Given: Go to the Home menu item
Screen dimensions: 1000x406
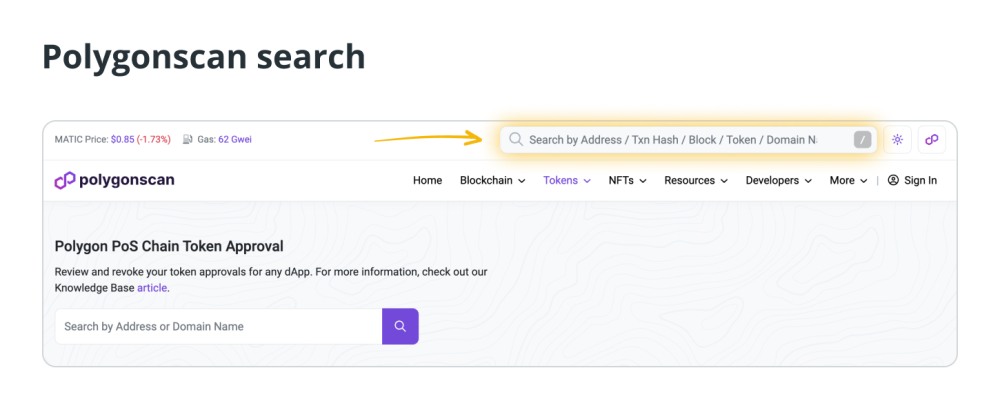Looking at the screenshot, I should click(x=427, y=180).
